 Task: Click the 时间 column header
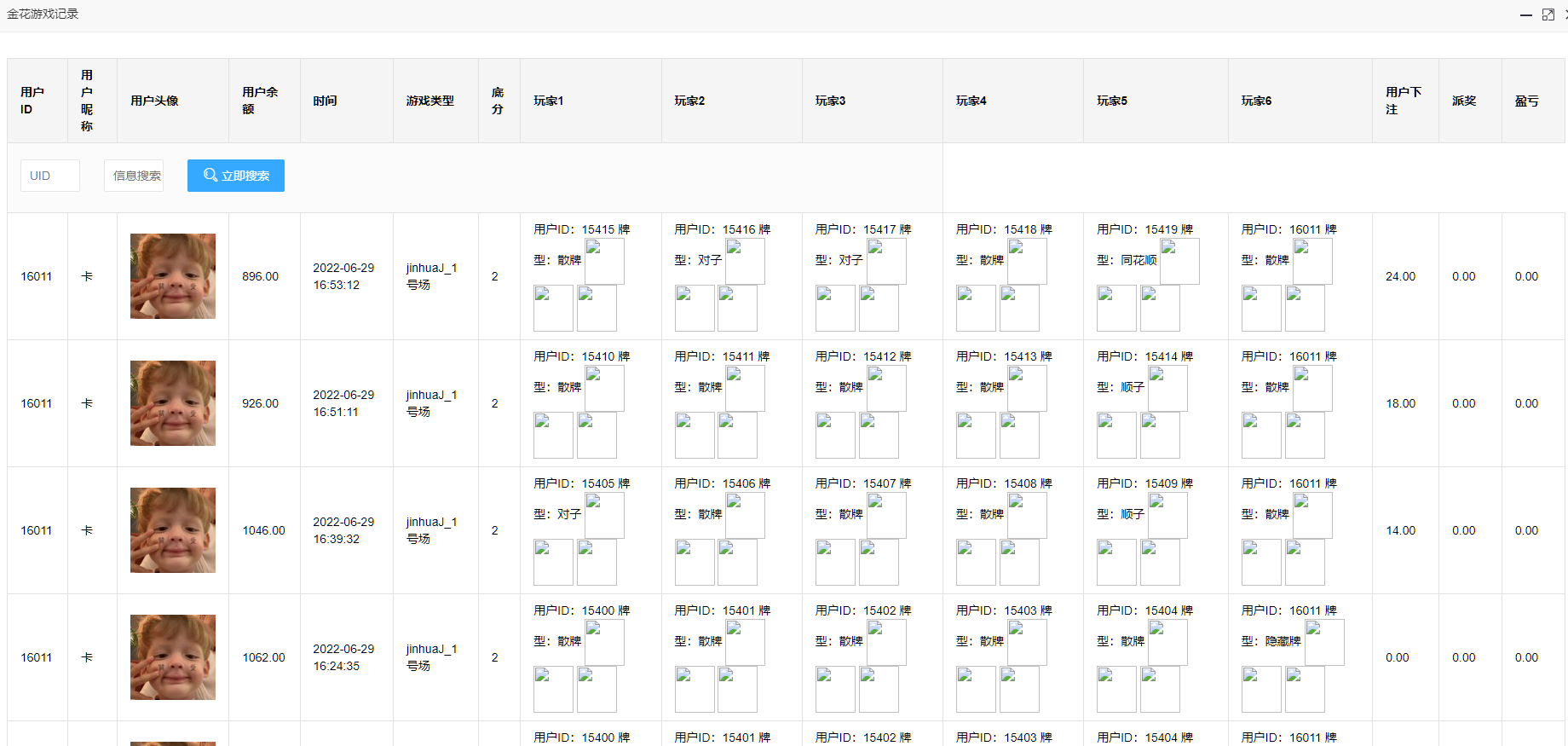pyautogui.click(x=325, y=101)
